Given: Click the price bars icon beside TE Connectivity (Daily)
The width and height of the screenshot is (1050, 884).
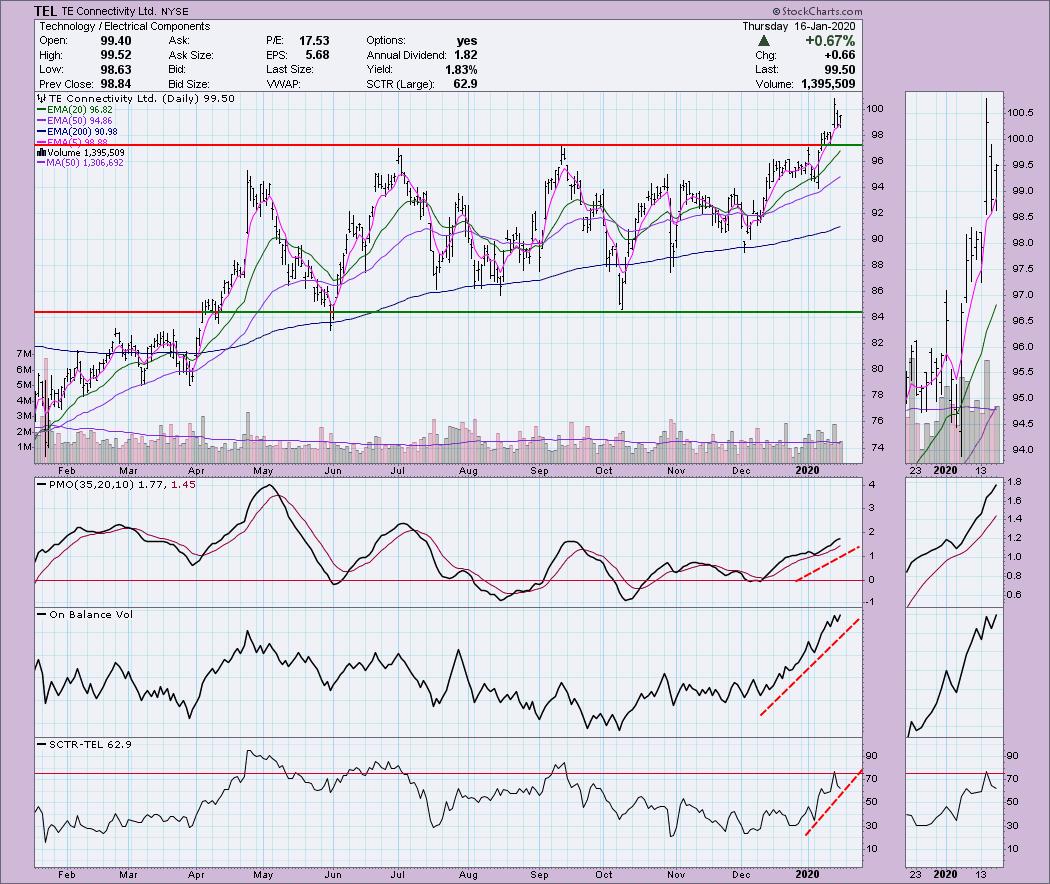Looking at the screenshot, I should pos(42,98).
